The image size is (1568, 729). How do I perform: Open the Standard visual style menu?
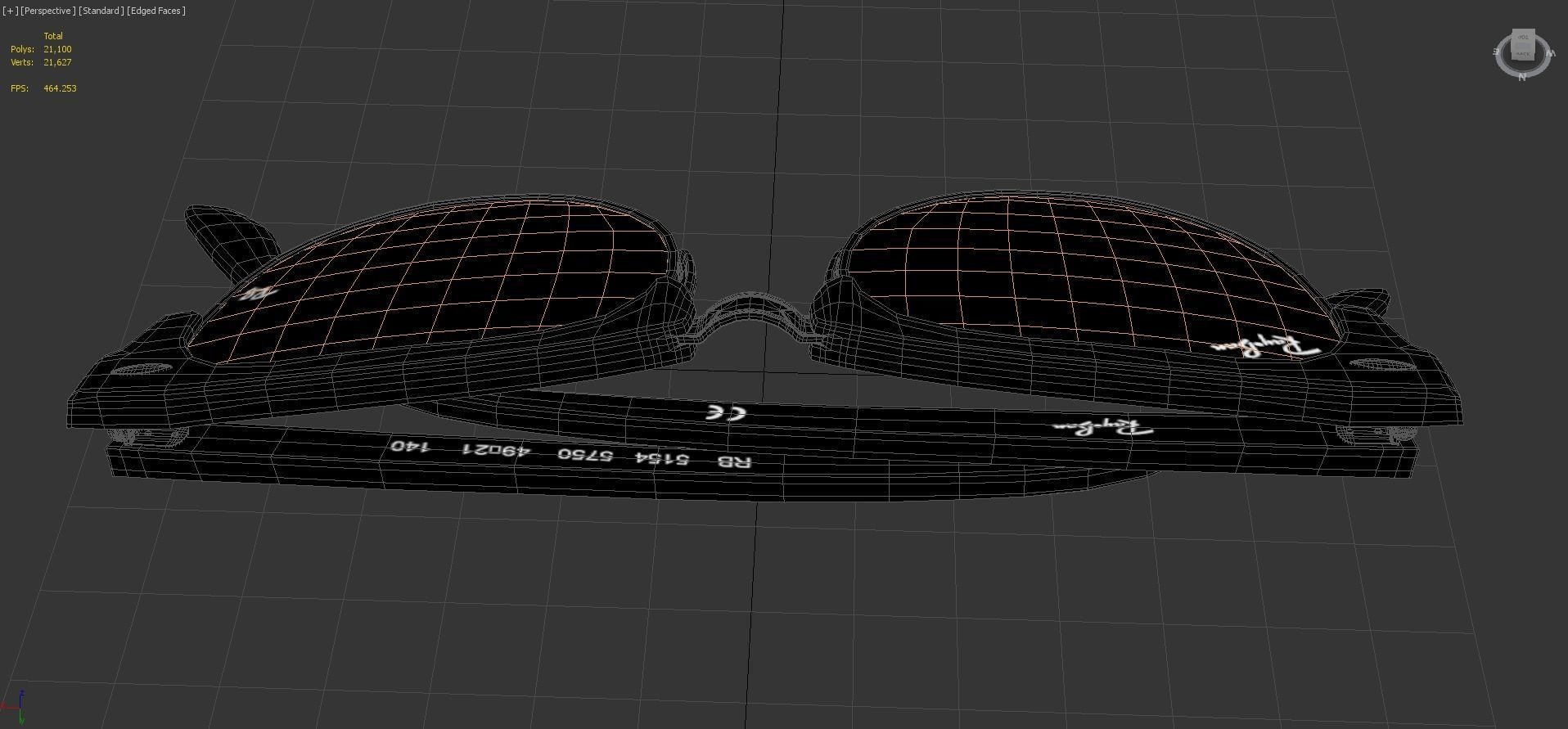click(x=101, y=11)
